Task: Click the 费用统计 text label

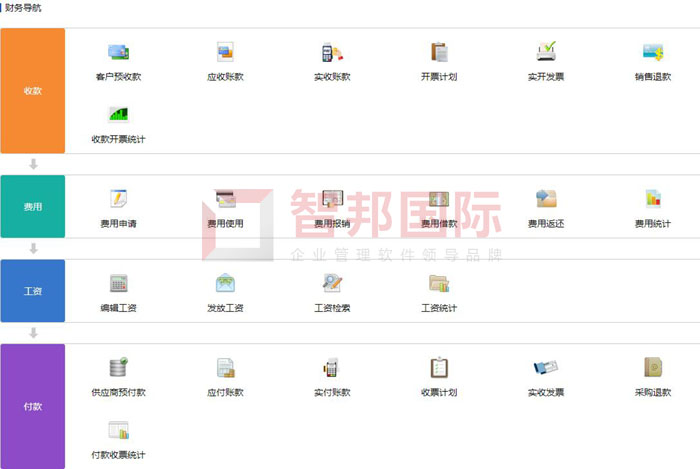Action: pyautogui.click(x=653, y=224)
